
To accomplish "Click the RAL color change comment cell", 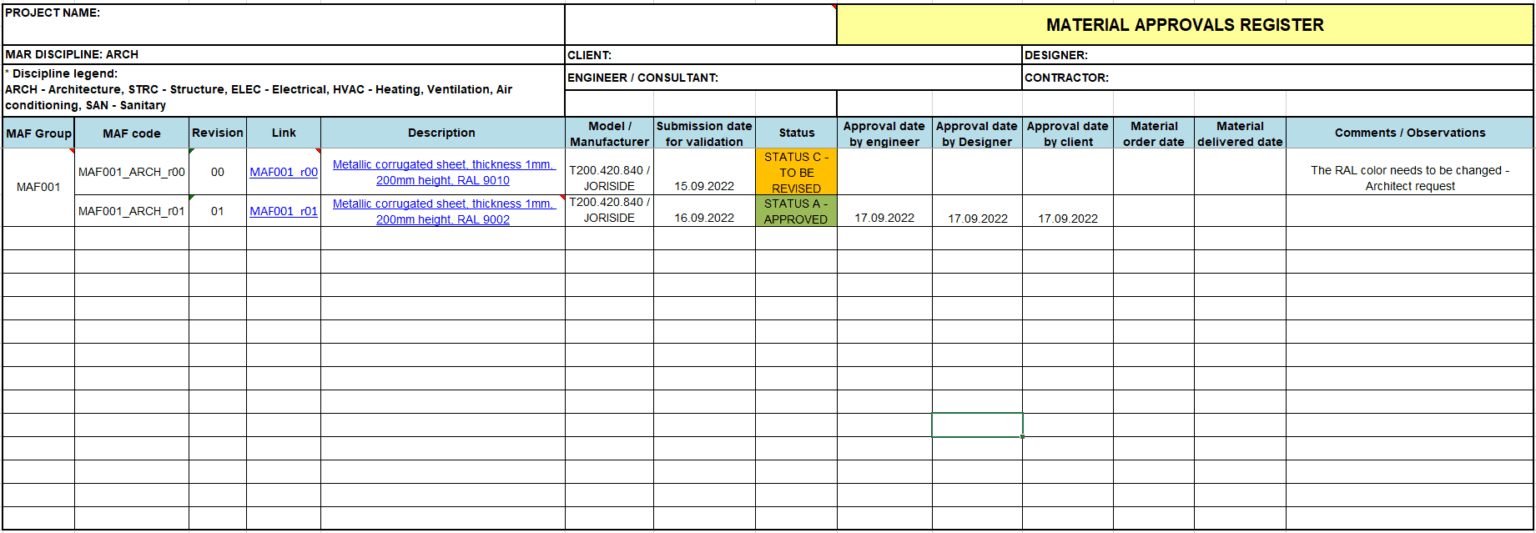I will (x=1409, y=178).
